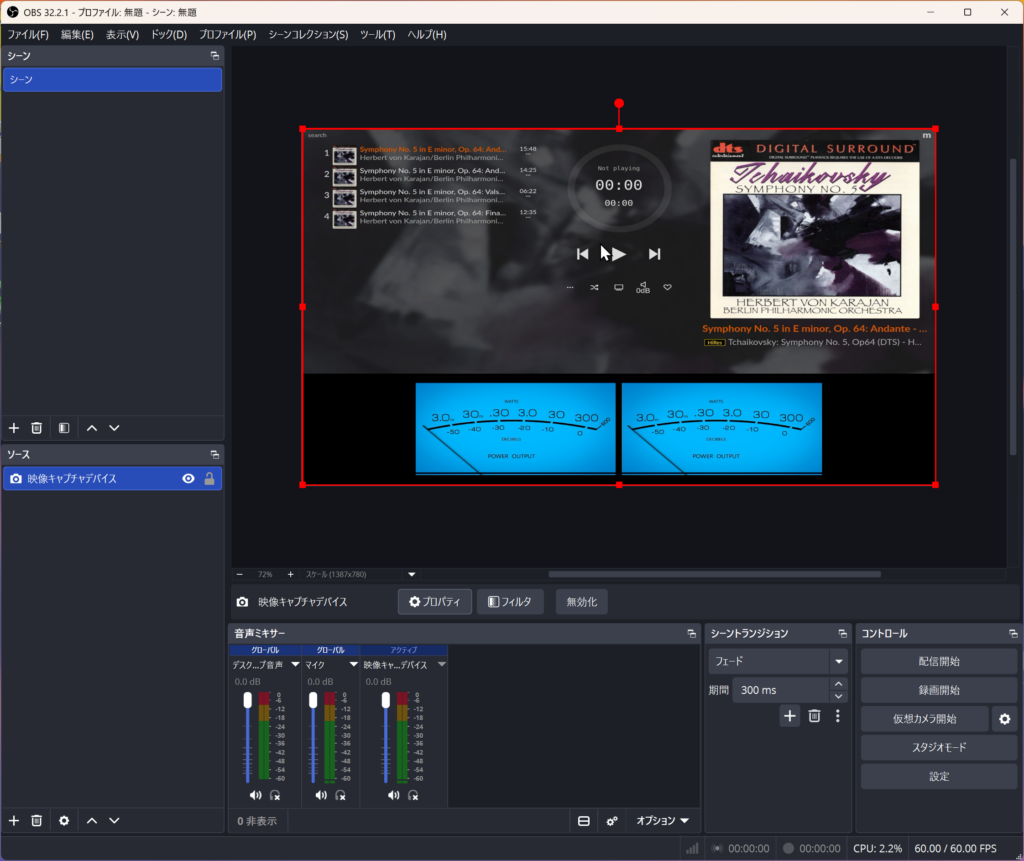Click the マイク volume fader
Viewport: 1024px width, 861px height.
[313, 700]
